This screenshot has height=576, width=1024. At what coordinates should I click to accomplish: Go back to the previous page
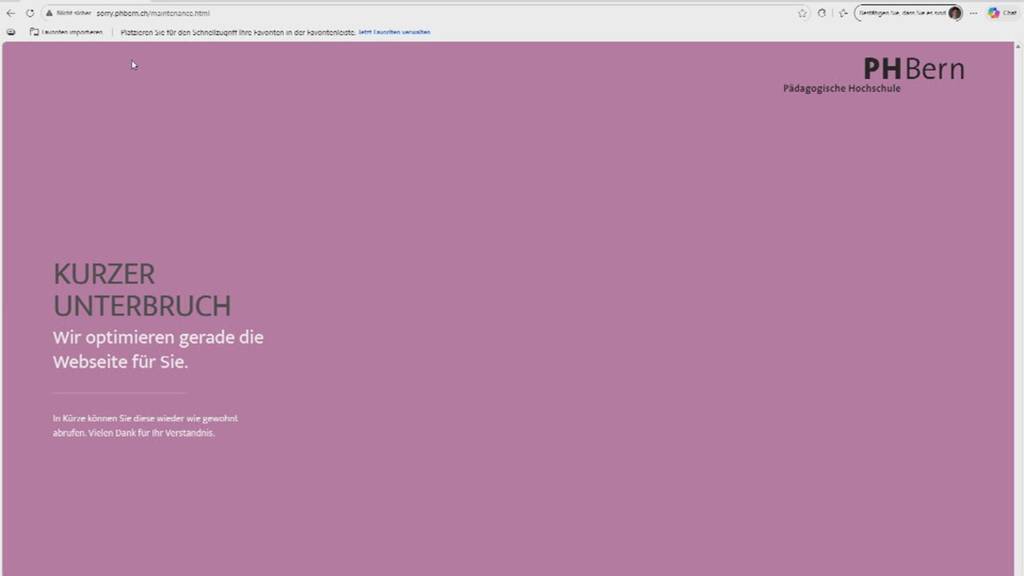tap(11, 13)
